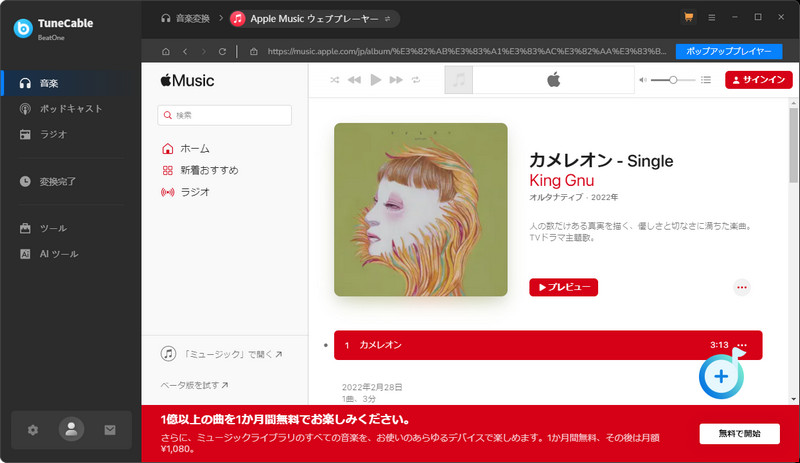The image size is (800, 463).
Task: Open the play queue list icon
Action: tap(706, 80)
